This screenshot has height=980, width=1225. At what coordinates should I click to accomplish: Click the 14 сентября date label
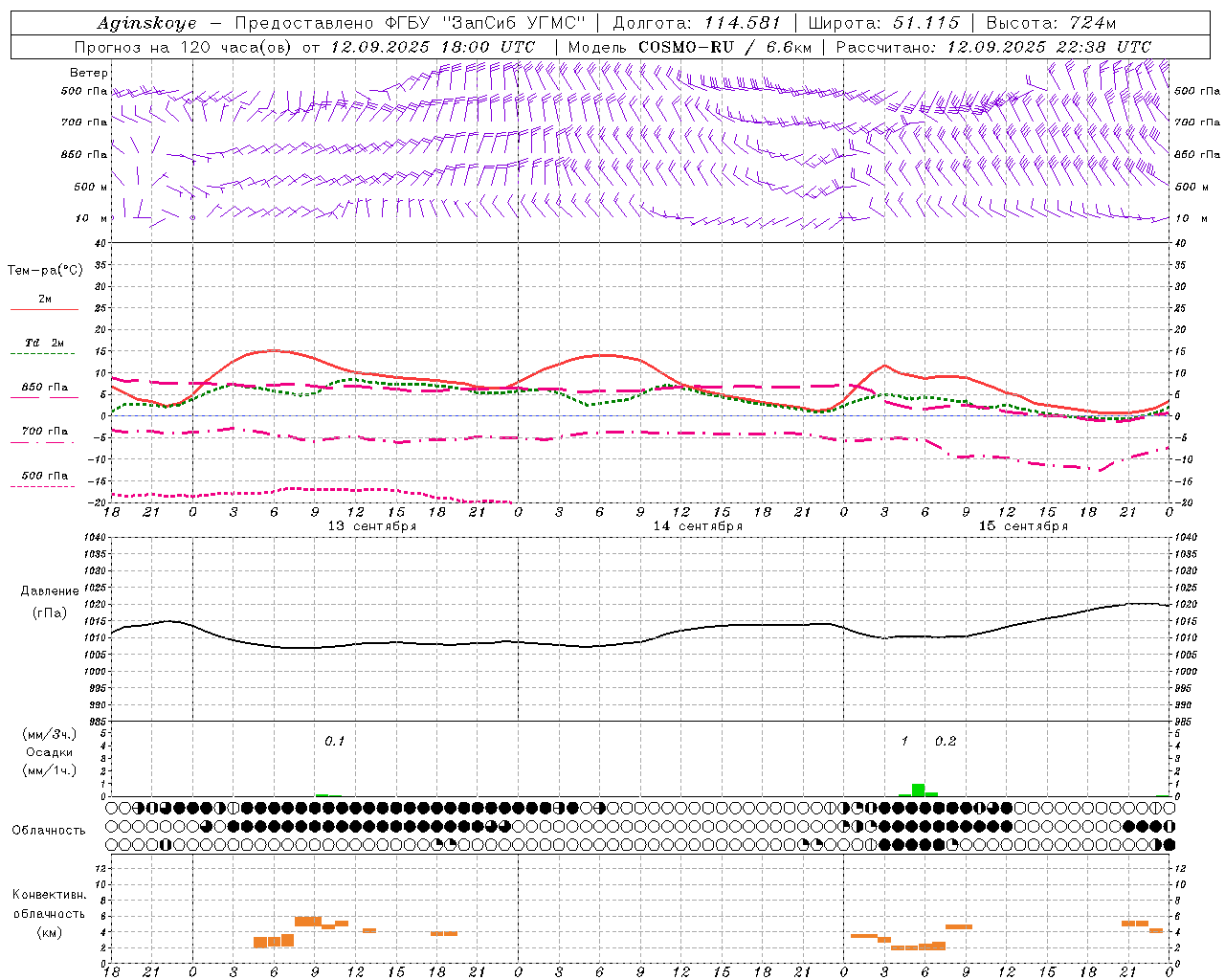pyautogui.click(x=698, y=526)
